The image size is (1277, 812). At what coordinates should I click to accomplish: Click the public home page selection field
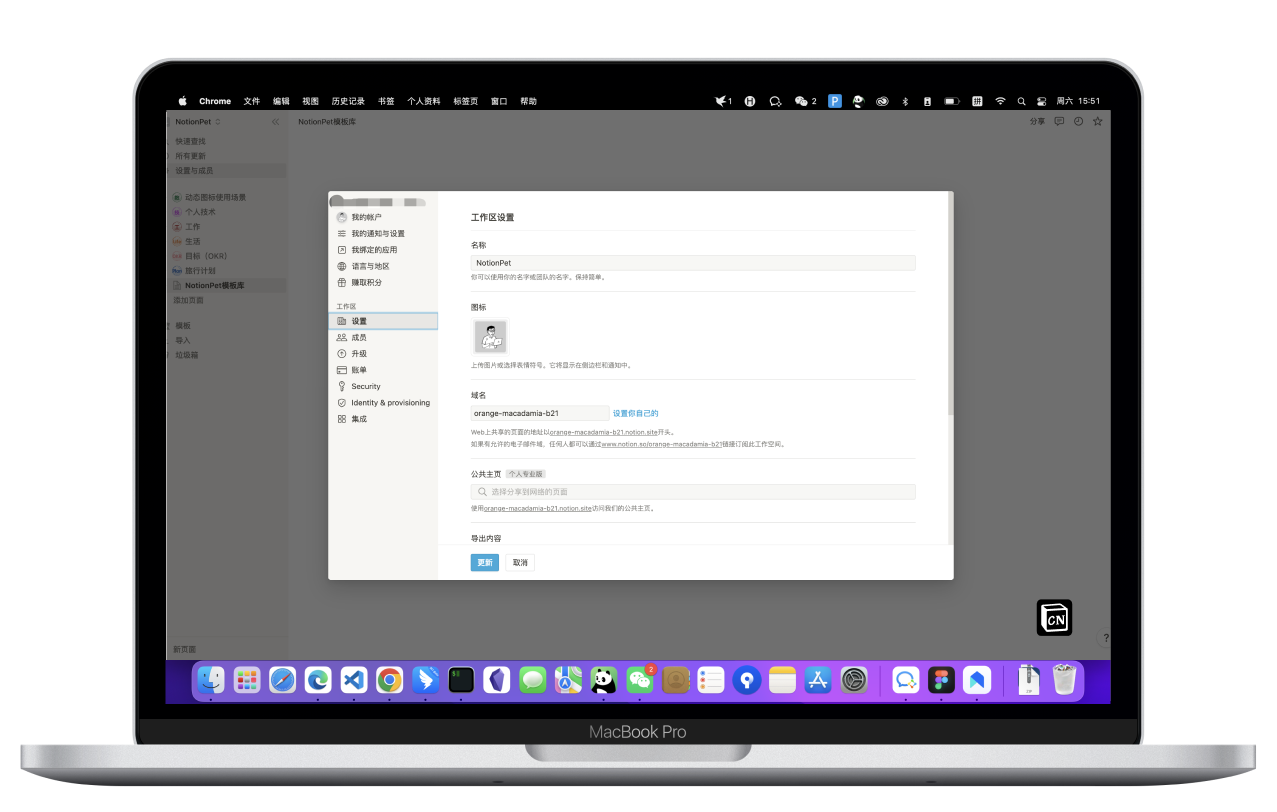693,492
